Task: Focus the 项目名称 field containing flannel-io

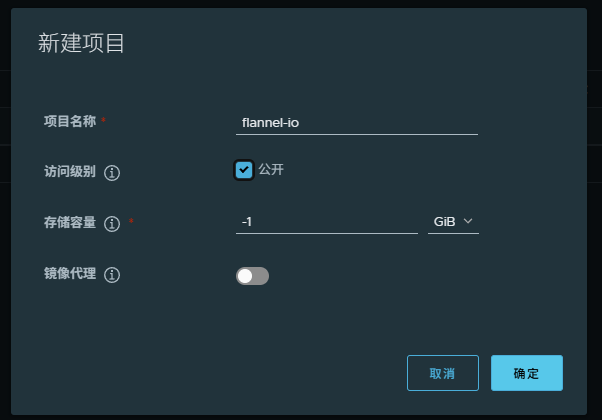Action: click(357, 123)
